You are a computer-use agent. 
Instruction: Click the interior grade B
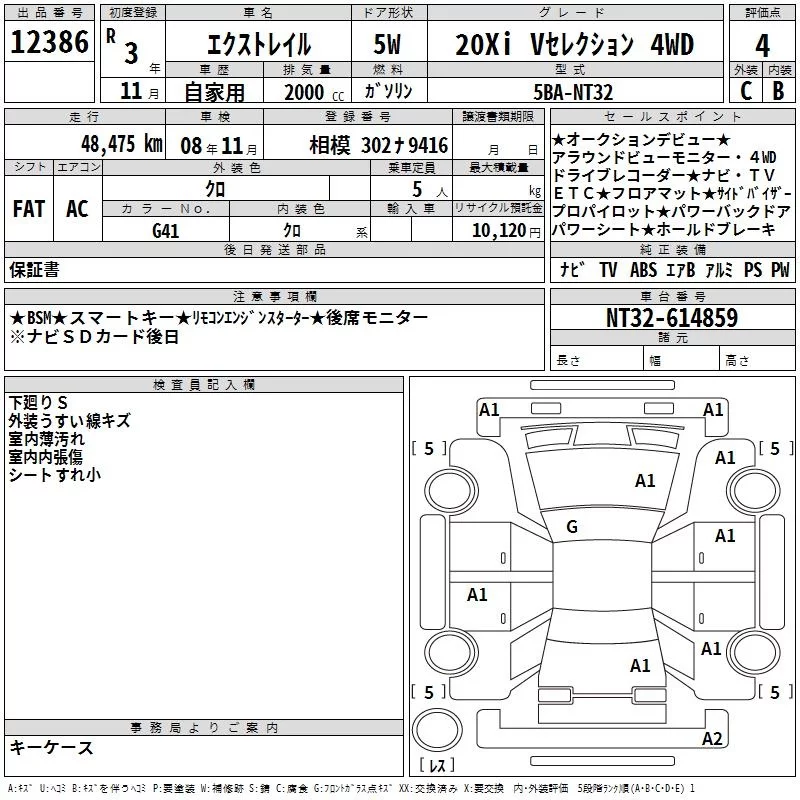tap(779, 91)
